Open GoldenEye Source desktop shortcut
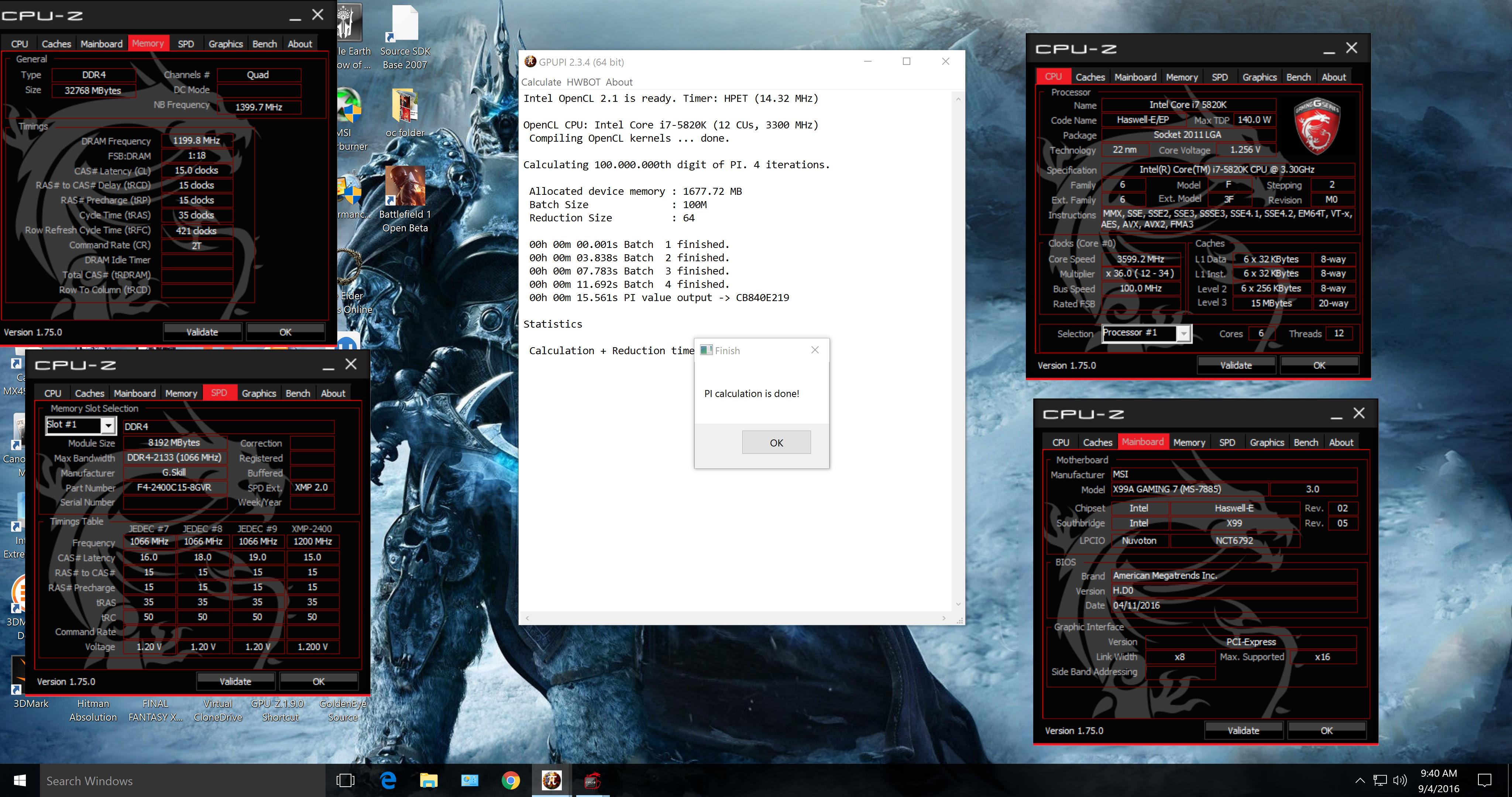The width and height of the screenshot is (1512, 797). pos(343,710)
